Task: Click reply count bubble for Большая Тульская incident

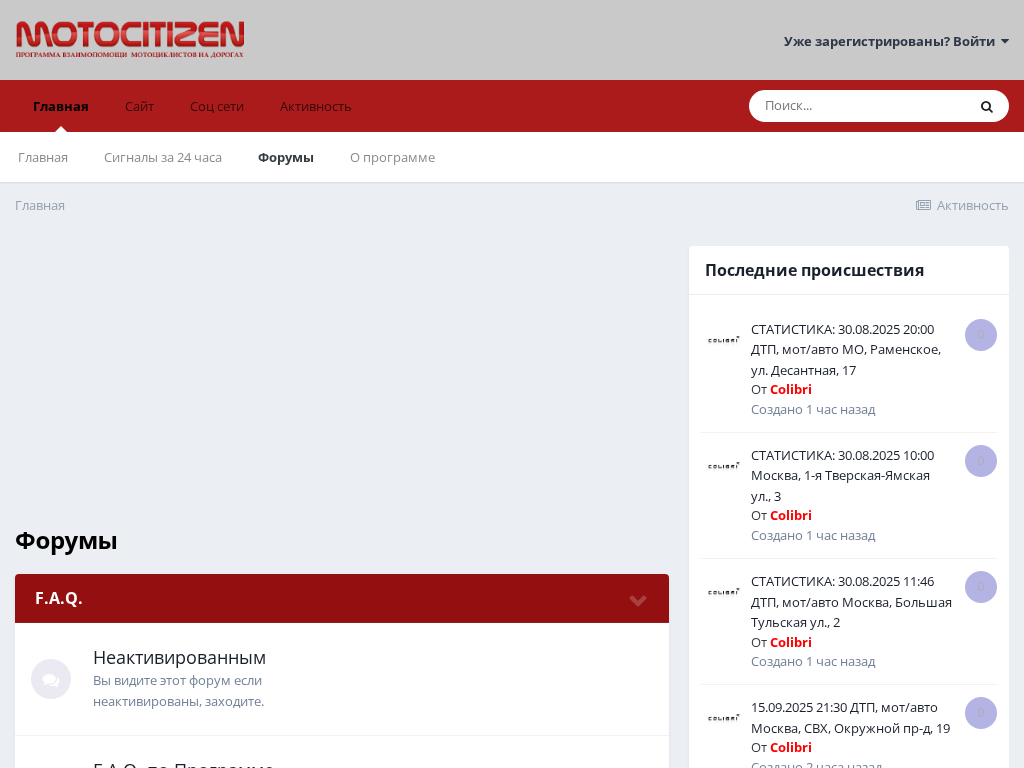Action: point(980,587)
